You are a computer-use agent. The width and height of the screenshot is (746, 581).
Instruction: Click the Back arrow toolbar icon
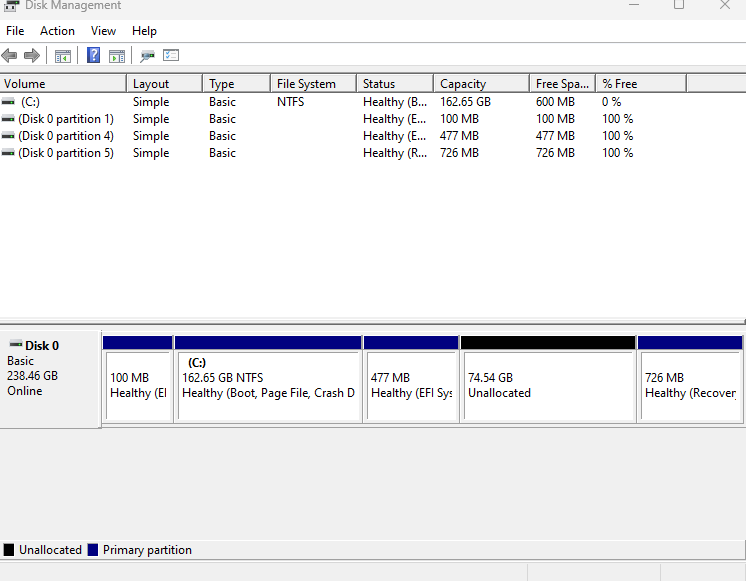click(10, 56)
